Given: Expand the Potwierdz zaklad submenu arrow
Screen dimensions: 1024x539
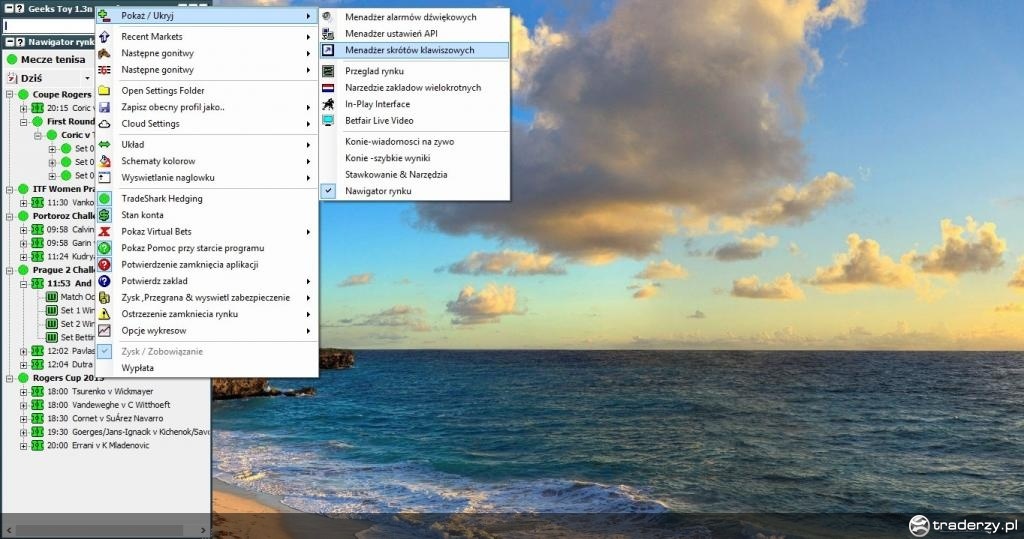Looking at the screenshot, I should click(308, 281).
